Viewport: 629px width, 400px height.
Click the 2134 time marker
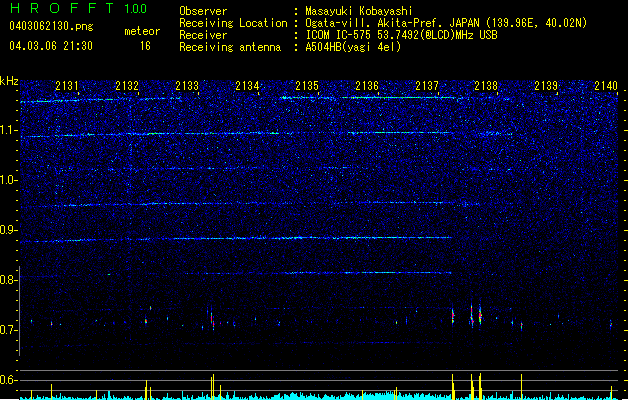[247, 86]
